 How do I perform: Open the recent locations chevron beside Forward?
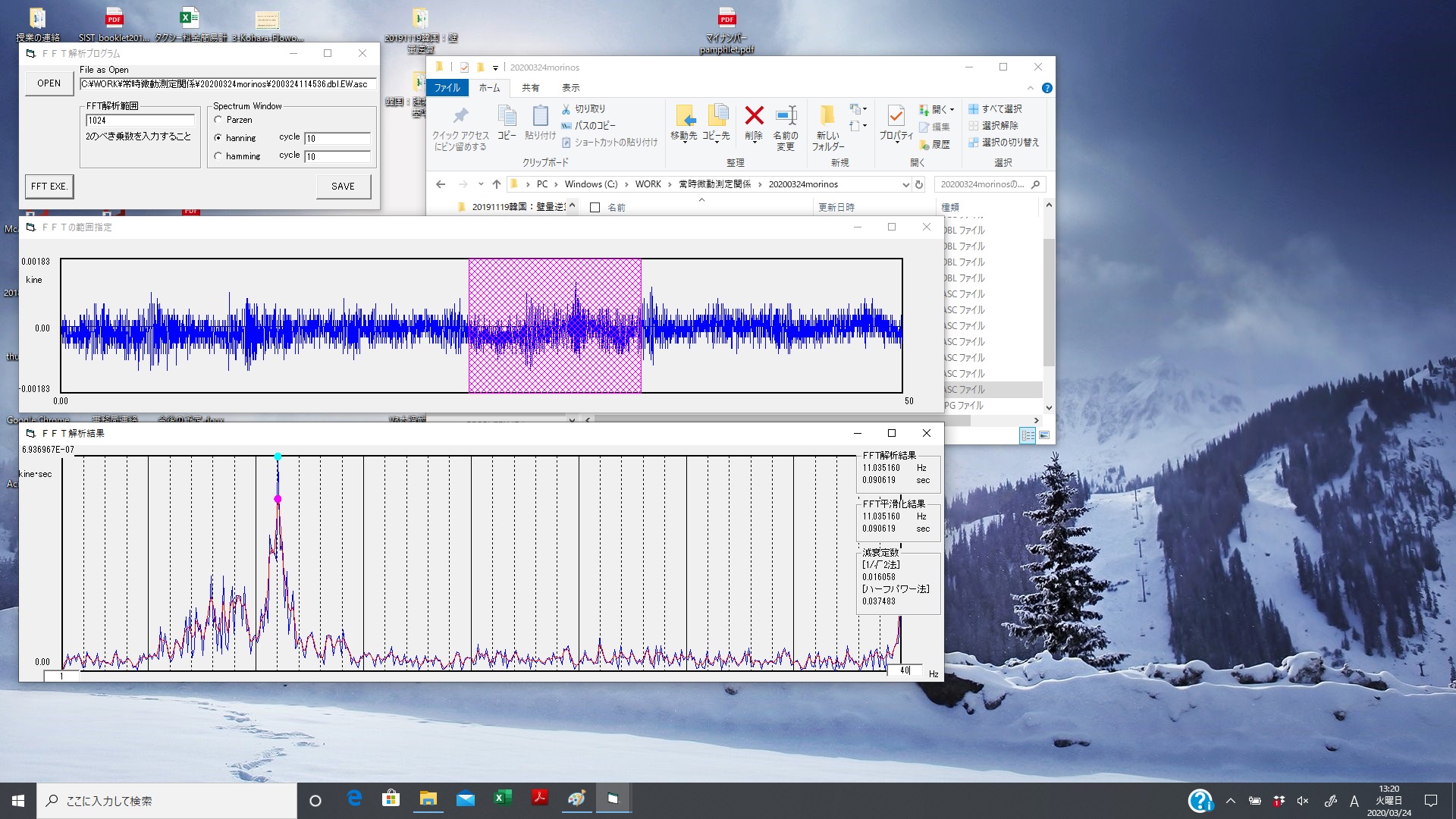(x=481, y=184)
